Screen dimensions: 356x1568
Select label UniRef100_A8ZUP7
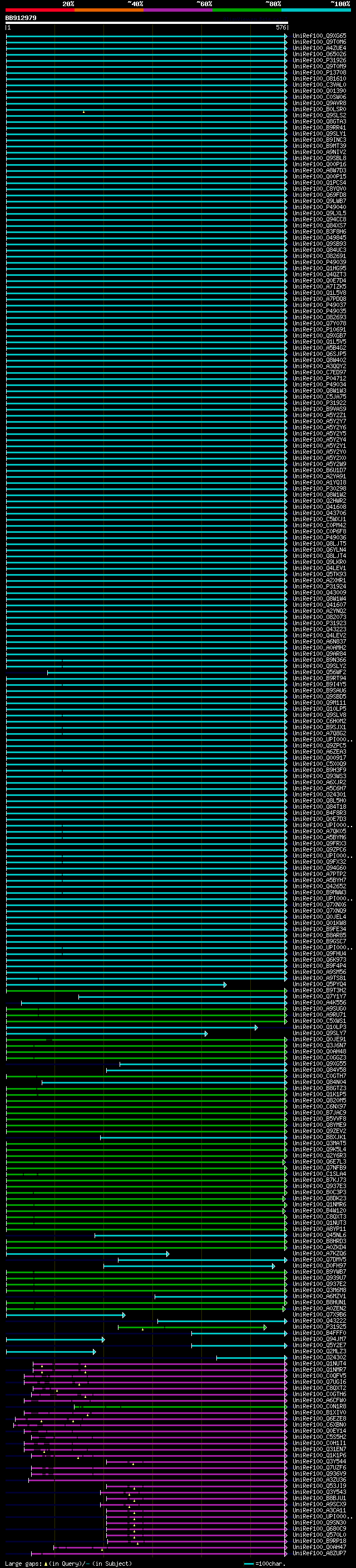319,1554
